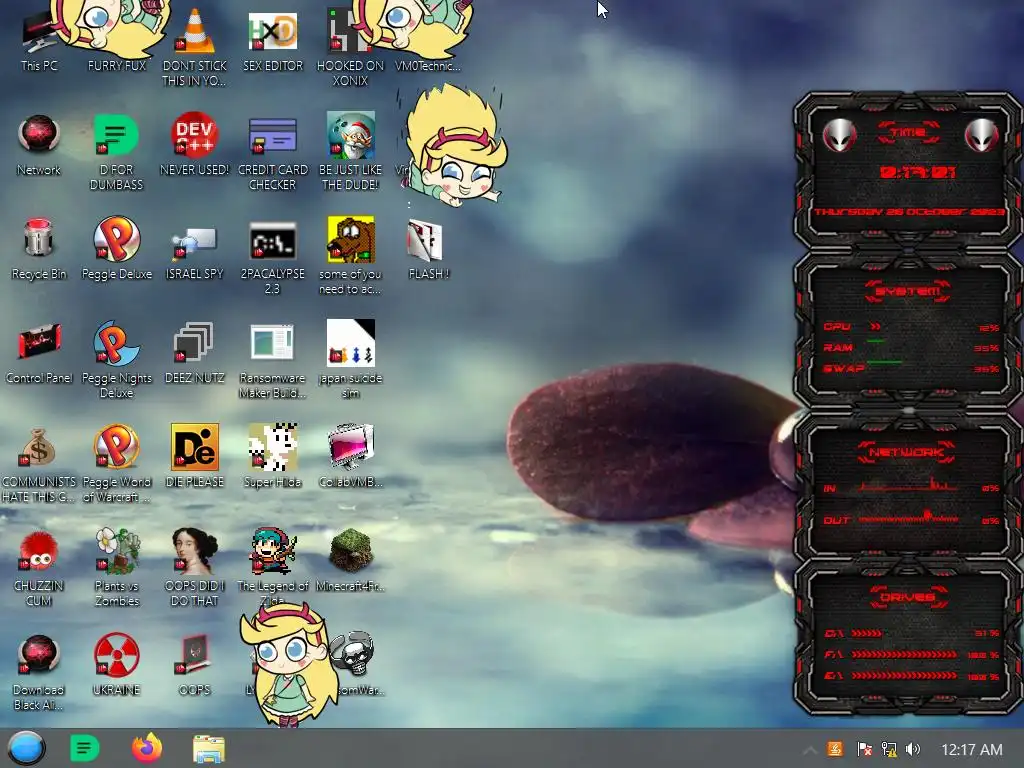Expand hidden system tray icons chevron
Viewport: 1024px width, 768px height.
(810, 750)
